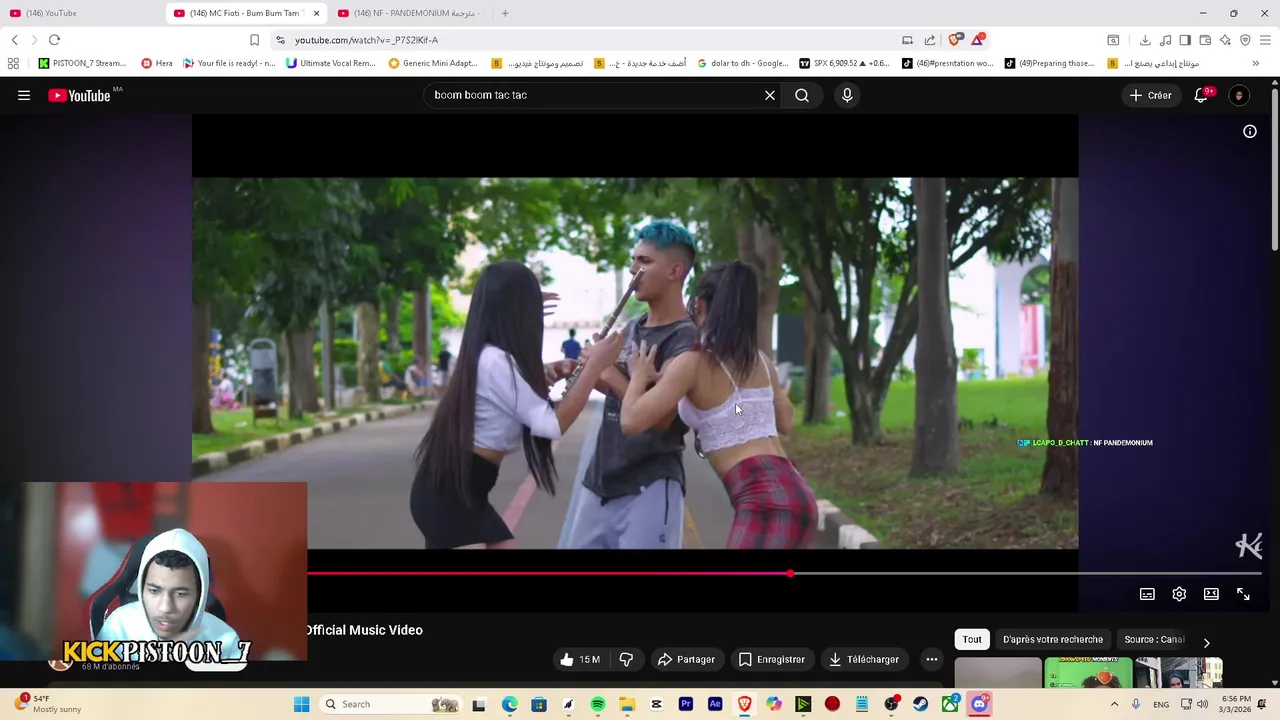The width and height of the screenshot is (1280, 720).
Task: Open the bookmark apps grid icon
Action: tap(13, 63)
